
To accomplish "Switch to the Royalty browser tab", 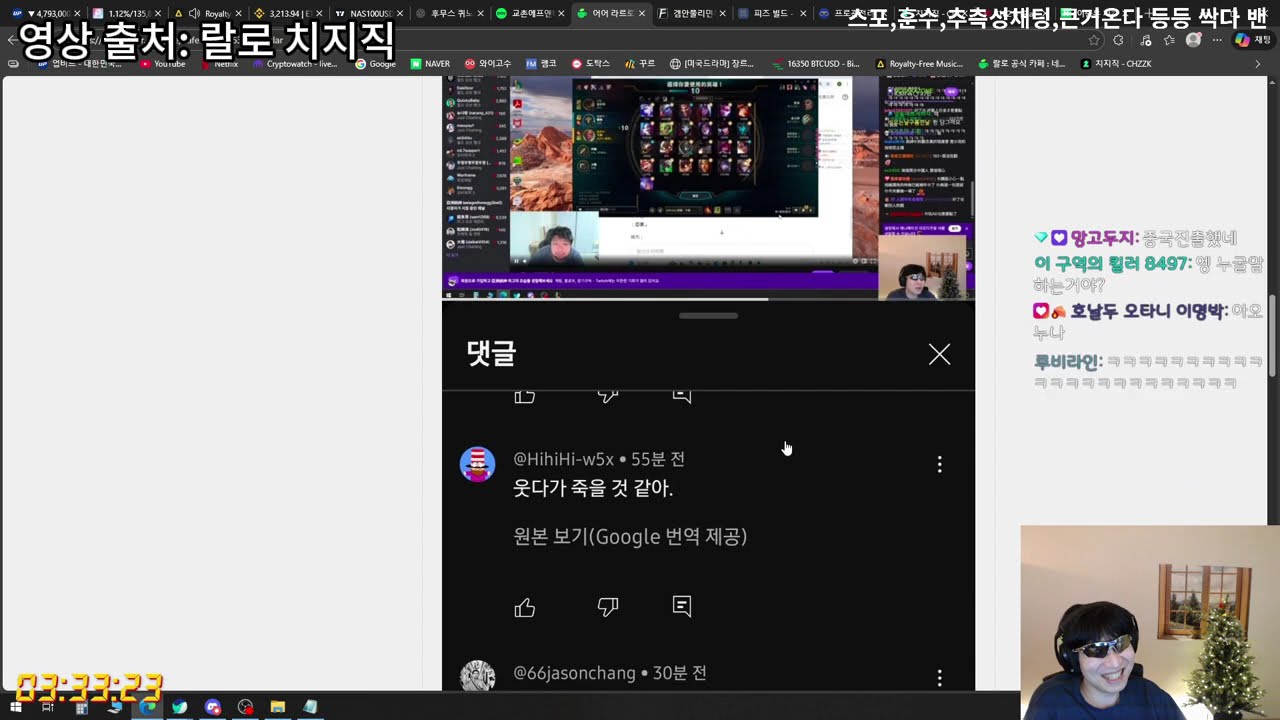I will tap(207, 13).
